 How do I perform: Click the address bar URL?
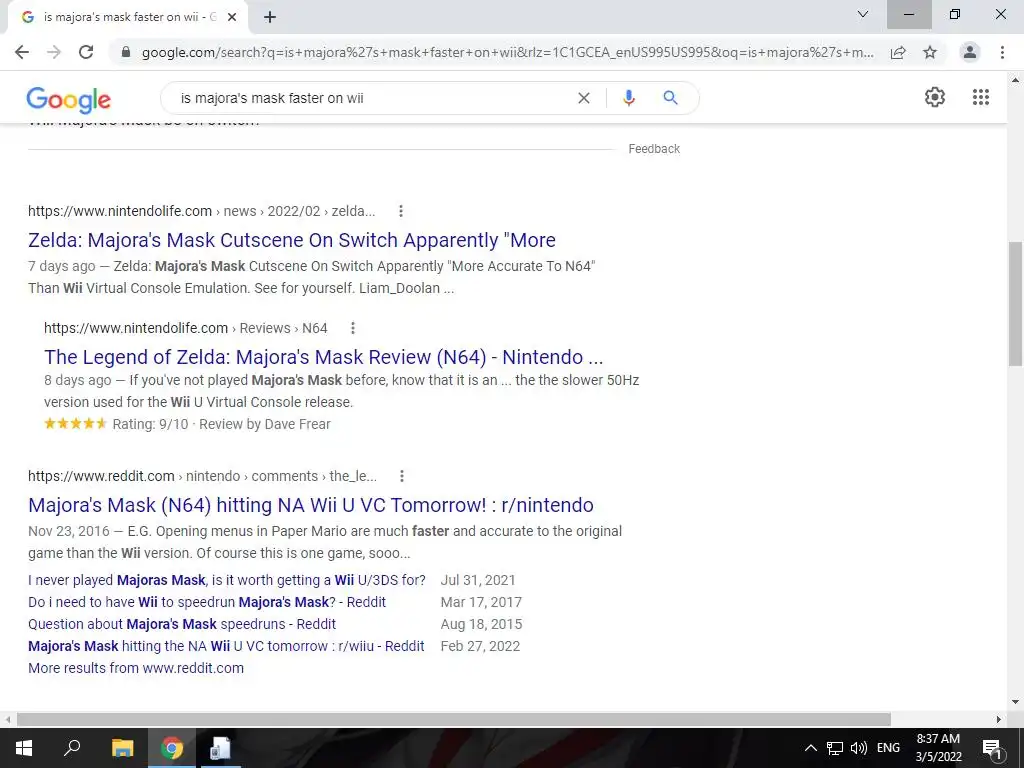point(507,52)
